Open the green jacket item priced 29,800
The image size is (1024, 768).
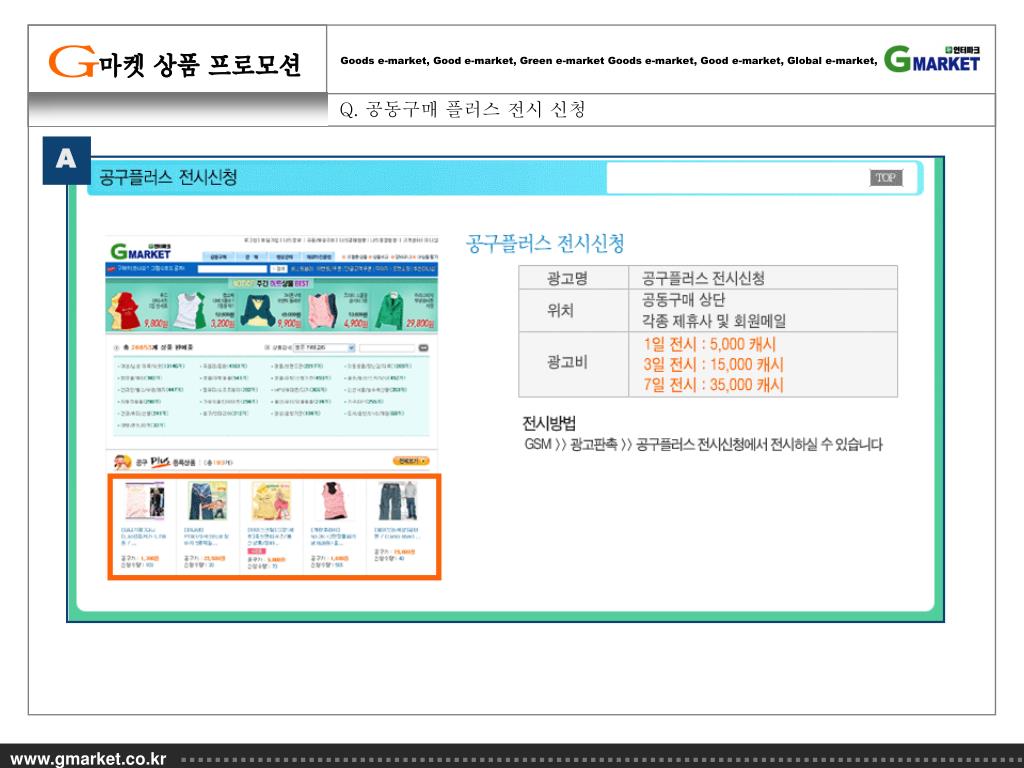pyautogui.click(x=405, y=310)
